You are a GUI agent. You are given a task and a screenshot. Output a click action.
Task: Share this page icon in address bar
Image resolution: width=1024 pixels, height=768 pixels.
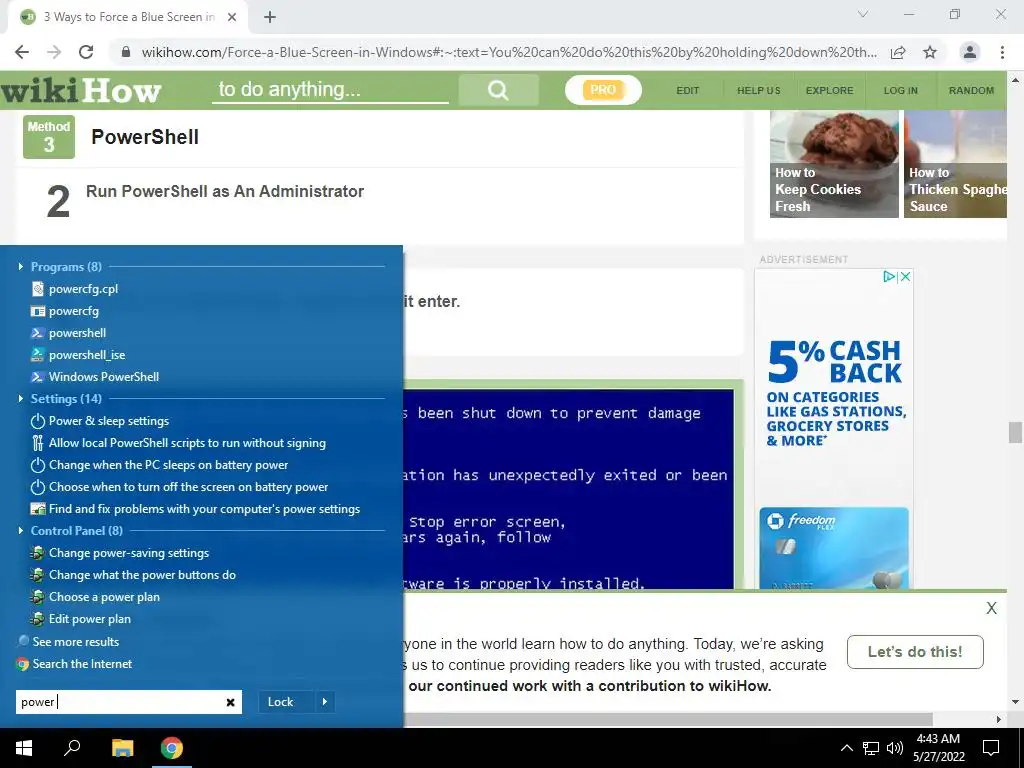click(x=898, y=52)
